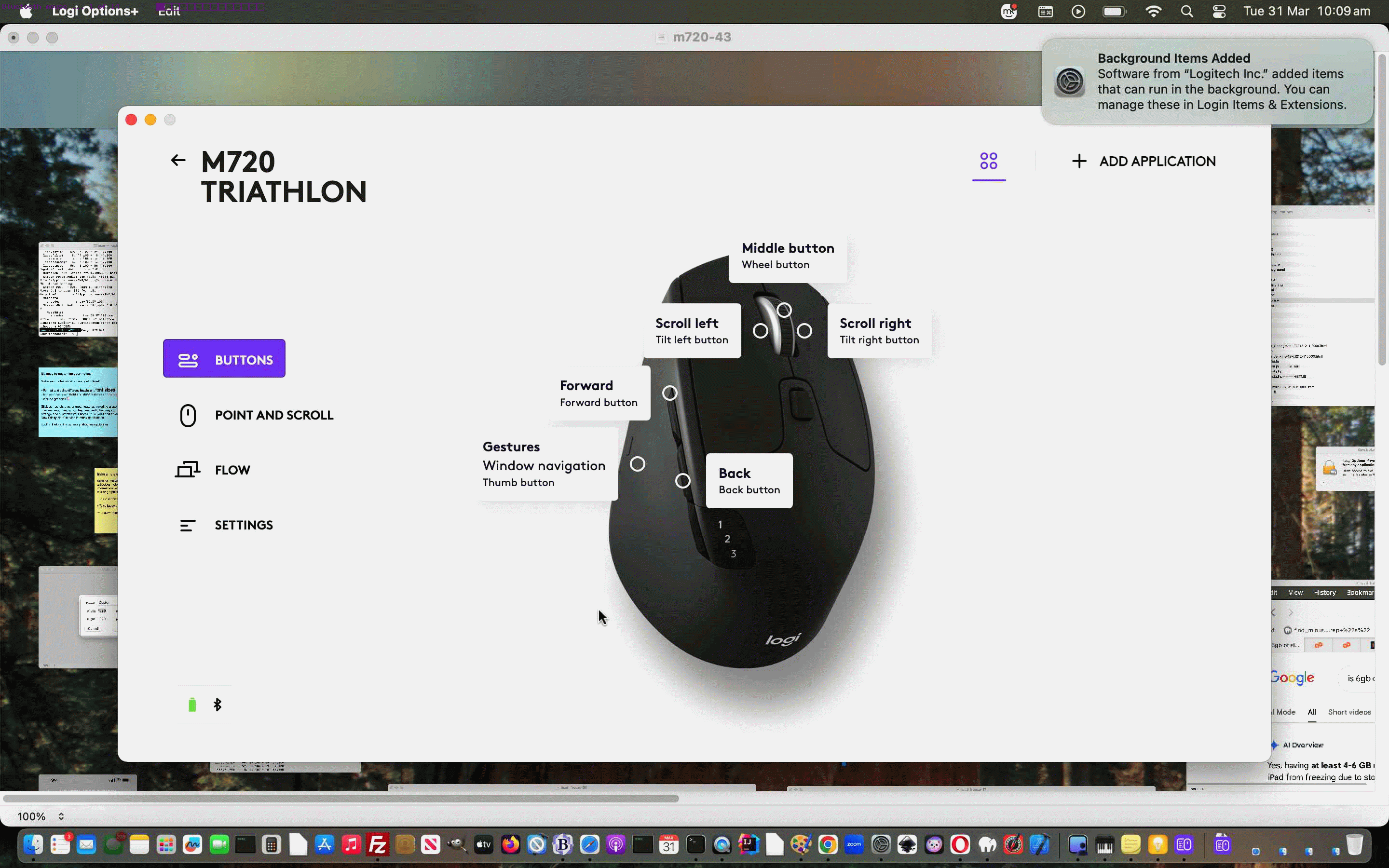Open the Settings section of Logi Options+
The image size is (1389, 868).
244,524
